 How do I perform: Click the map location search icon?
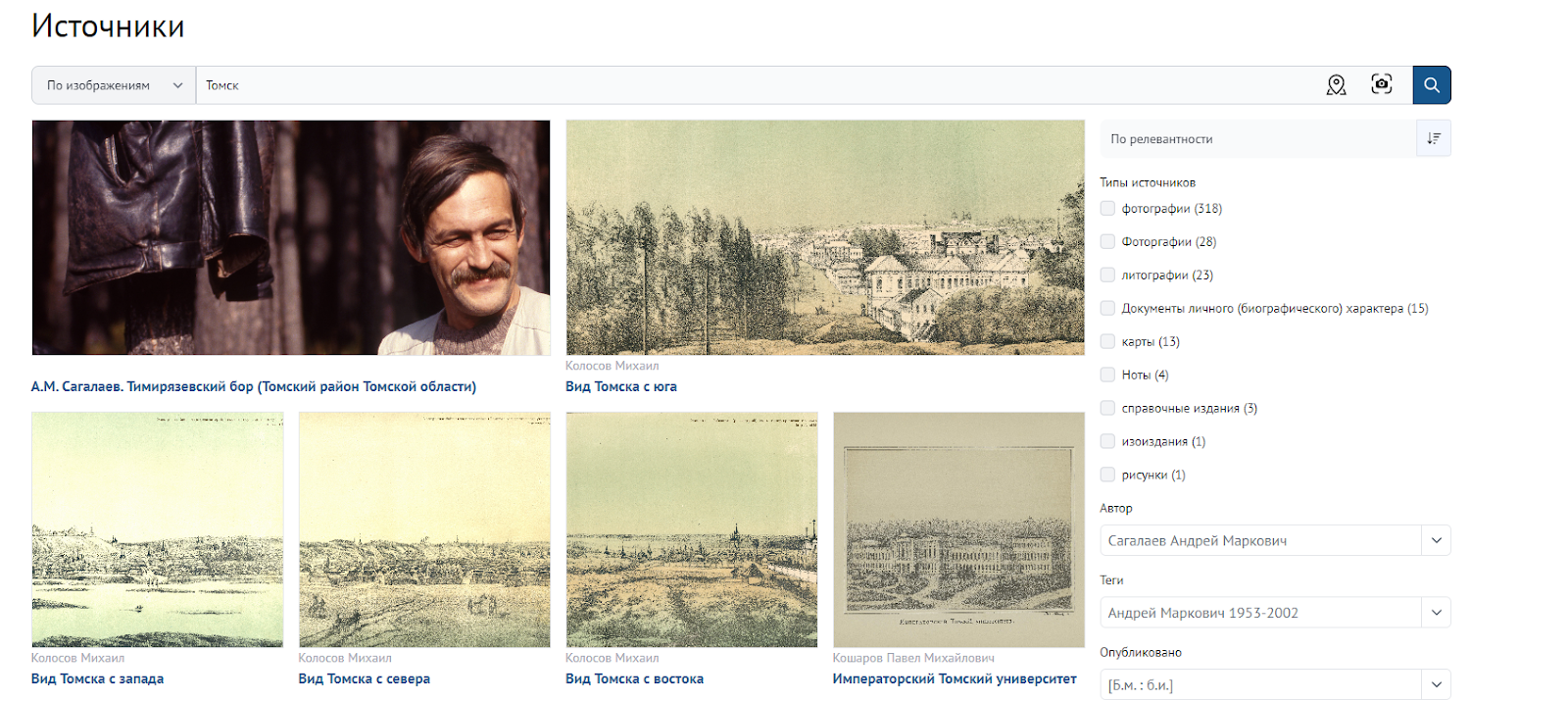(1336, 85)
